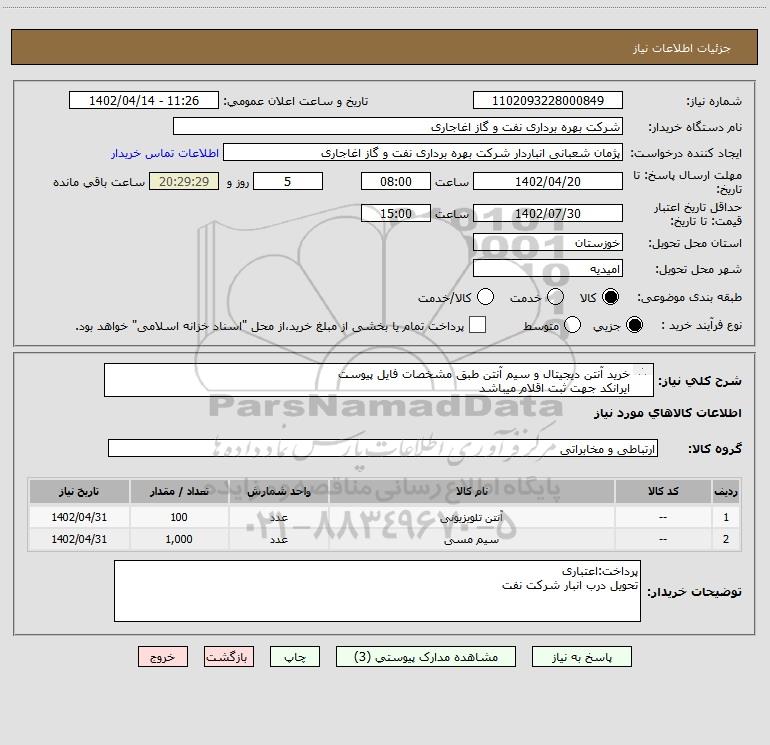The image size is (770, 745).
Task: Click the response deadline date 1402/04/20
Action: coord(548,181)
